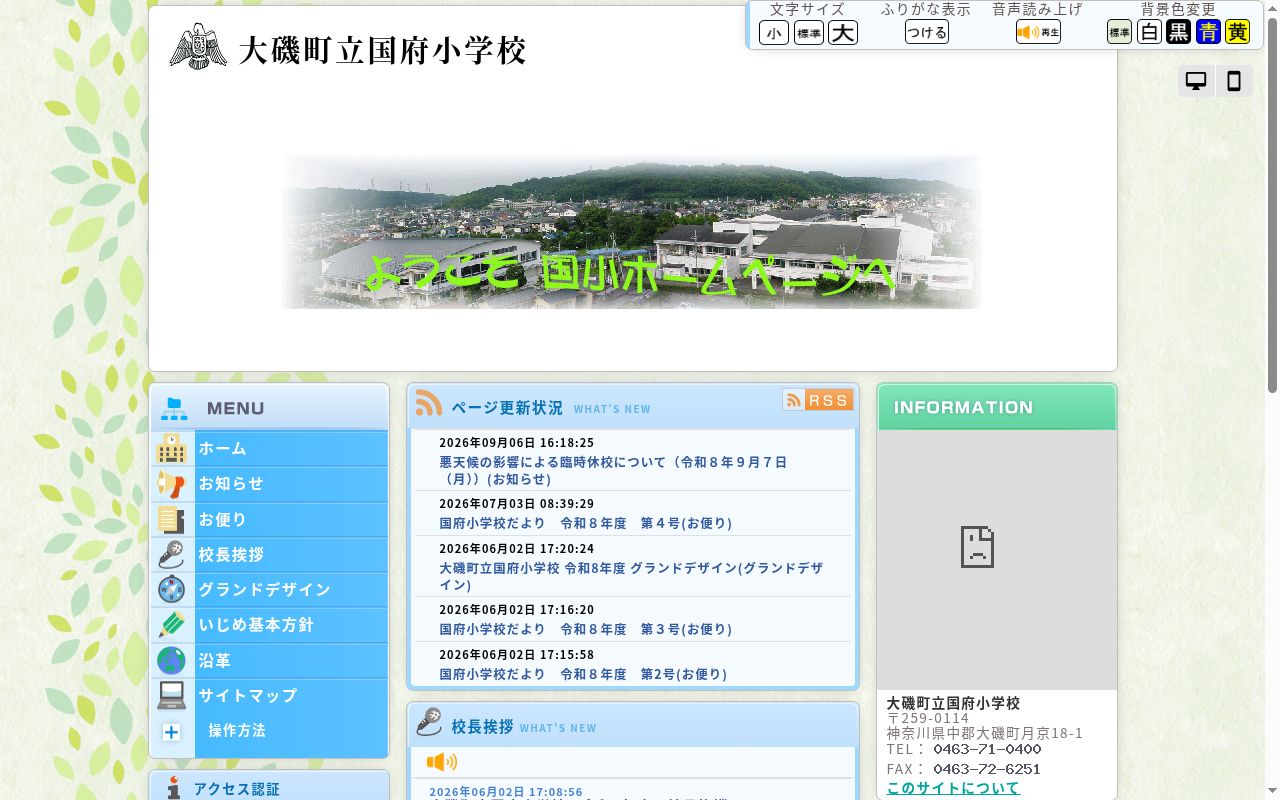The image size is (1280, 800).
Task: Open 国府小学校だより 令和8年度 第2号 link
Action: pyautogui.click(x=583, y=674)
